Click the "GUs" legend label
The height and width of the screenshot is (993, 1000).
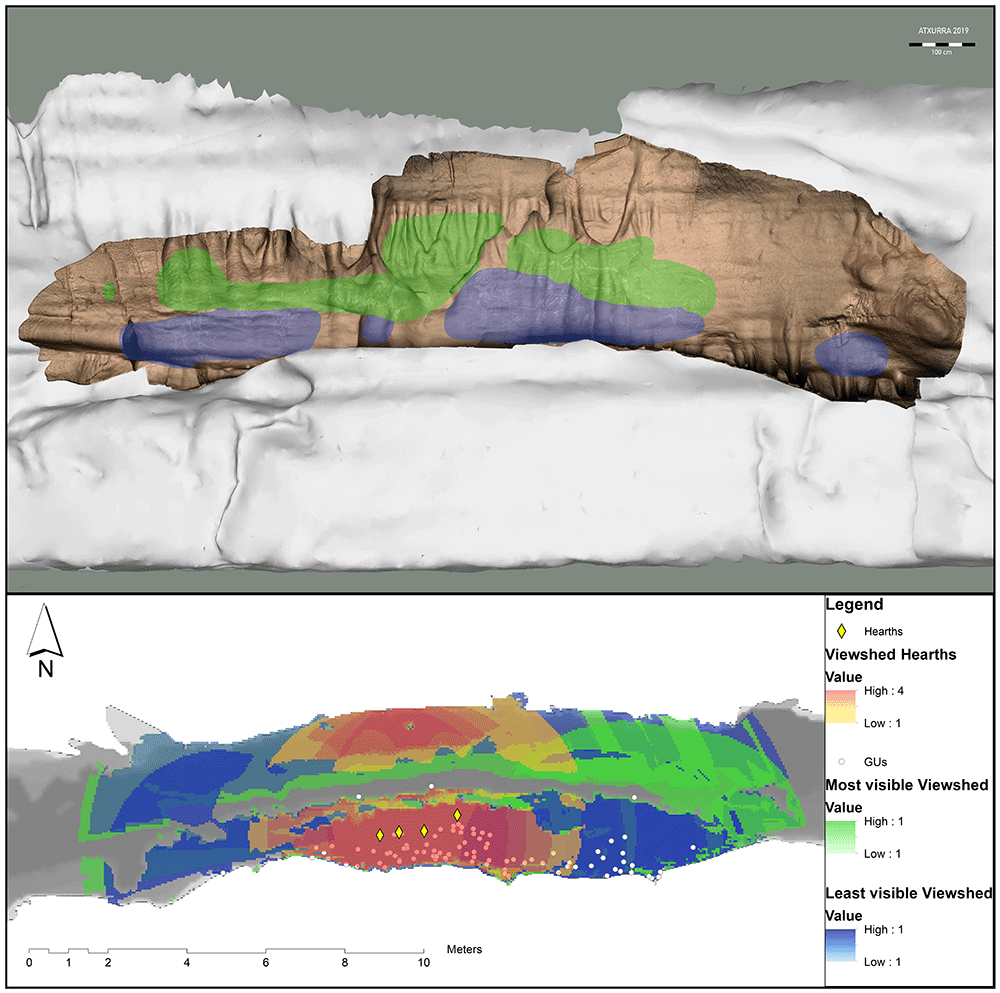pos(876,762)
